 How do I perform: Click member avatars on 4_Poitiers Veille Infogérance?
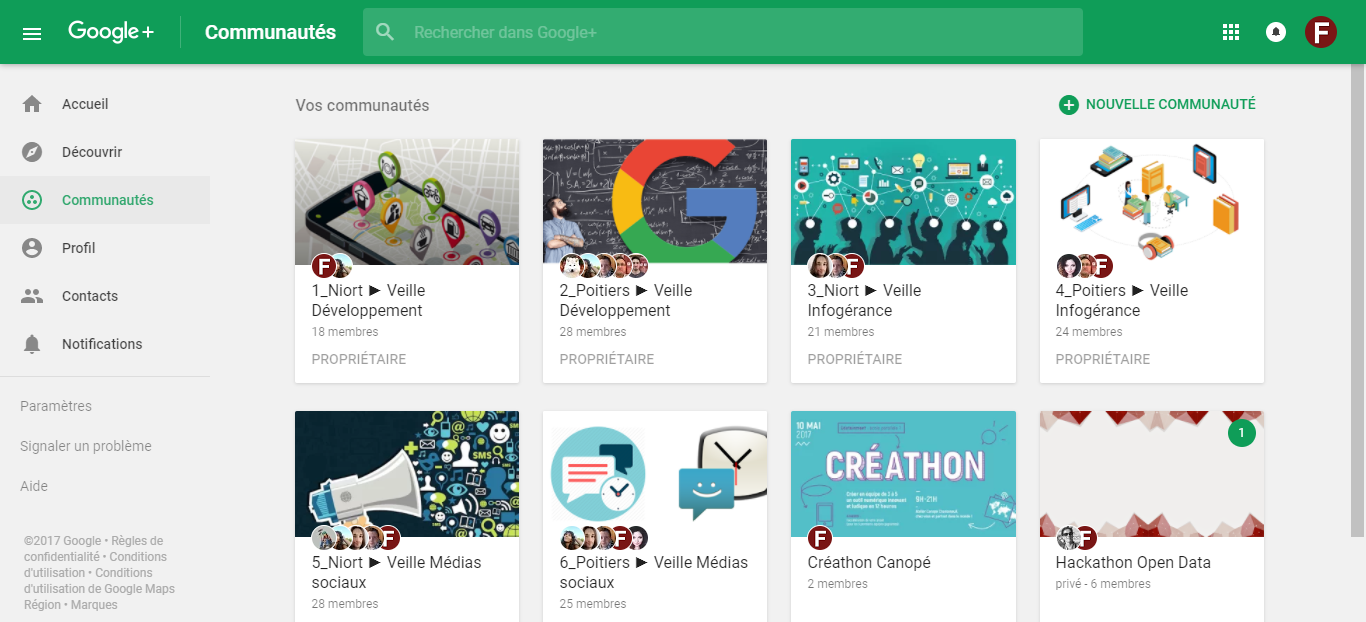[1085, 266]
